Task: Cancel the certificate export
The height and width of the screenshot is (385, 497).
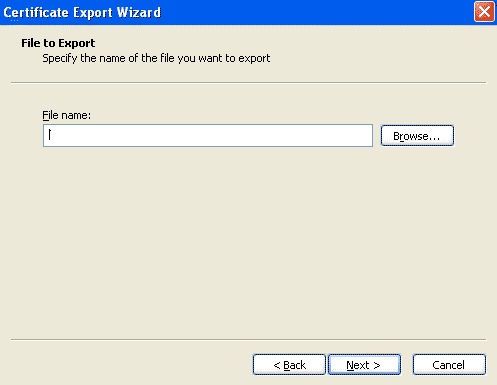Action: 449,365
